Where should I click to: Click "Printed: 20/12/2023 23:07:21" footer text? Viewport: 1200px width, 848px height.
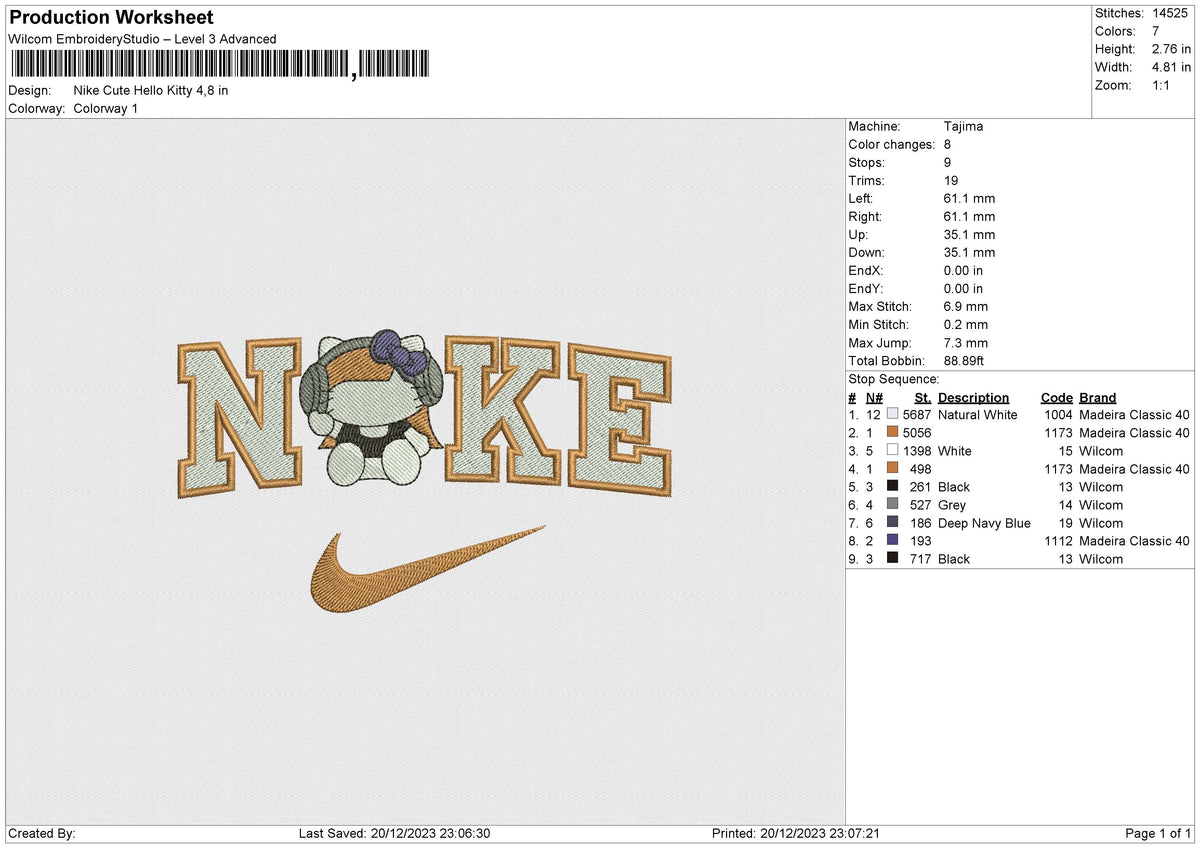pos(796,834)
